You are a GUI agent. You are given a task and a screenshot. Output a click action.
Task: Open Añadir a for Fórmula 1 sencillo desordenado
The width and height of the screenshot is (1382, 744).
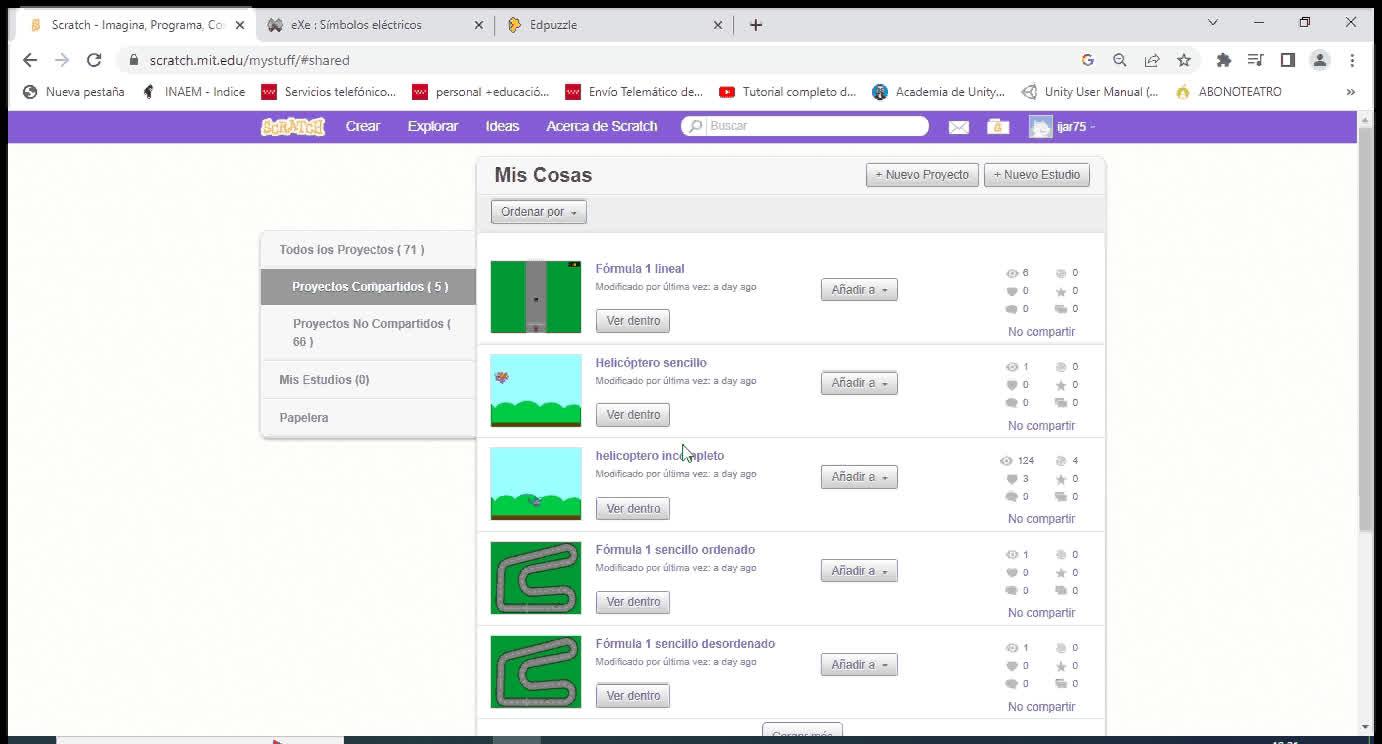click(859, 665)
